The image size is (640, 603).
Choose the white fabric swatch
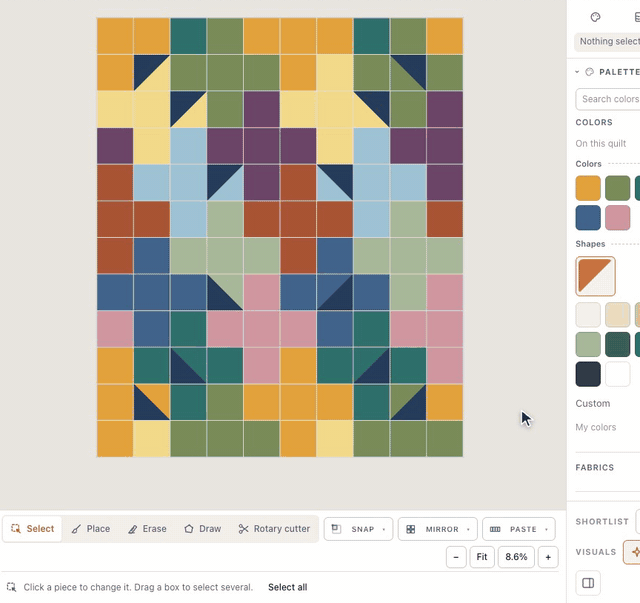pos(618,374)
